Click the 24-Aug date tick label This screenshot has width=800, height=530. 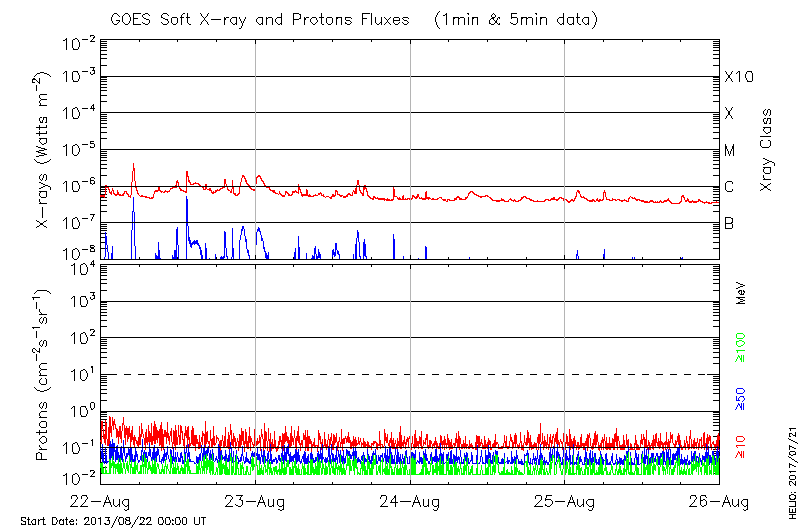pos(410,501)
